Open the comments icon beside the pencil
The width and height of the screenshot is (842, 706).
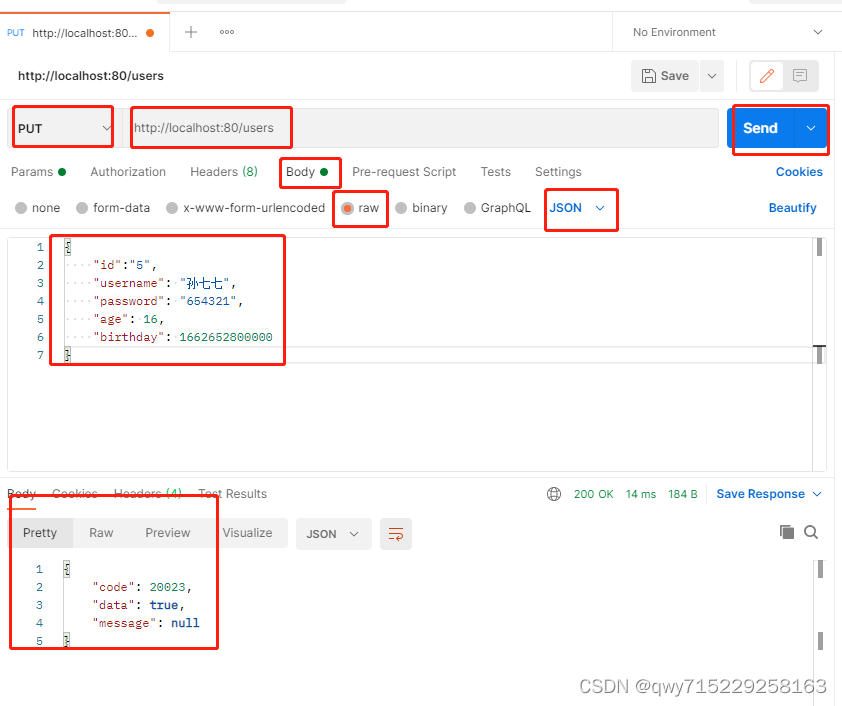point(800,76)
